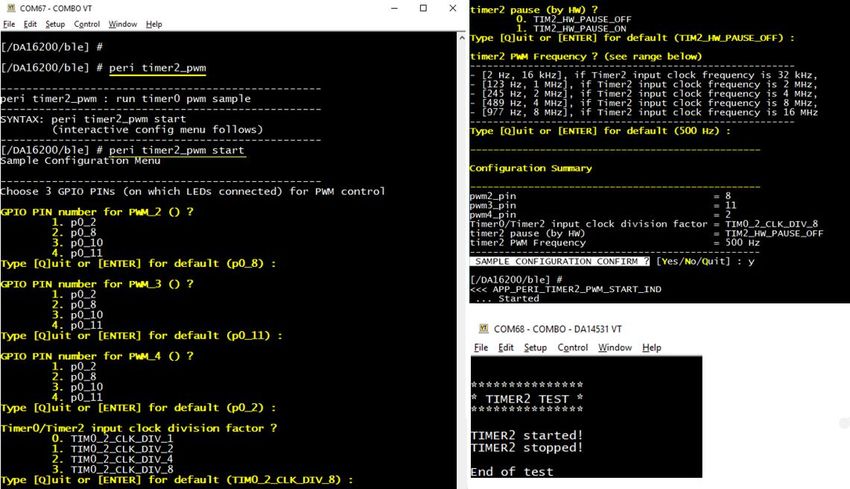Click 'timer2 PWM Frequency ?' prompt line

tap(586, 56)
